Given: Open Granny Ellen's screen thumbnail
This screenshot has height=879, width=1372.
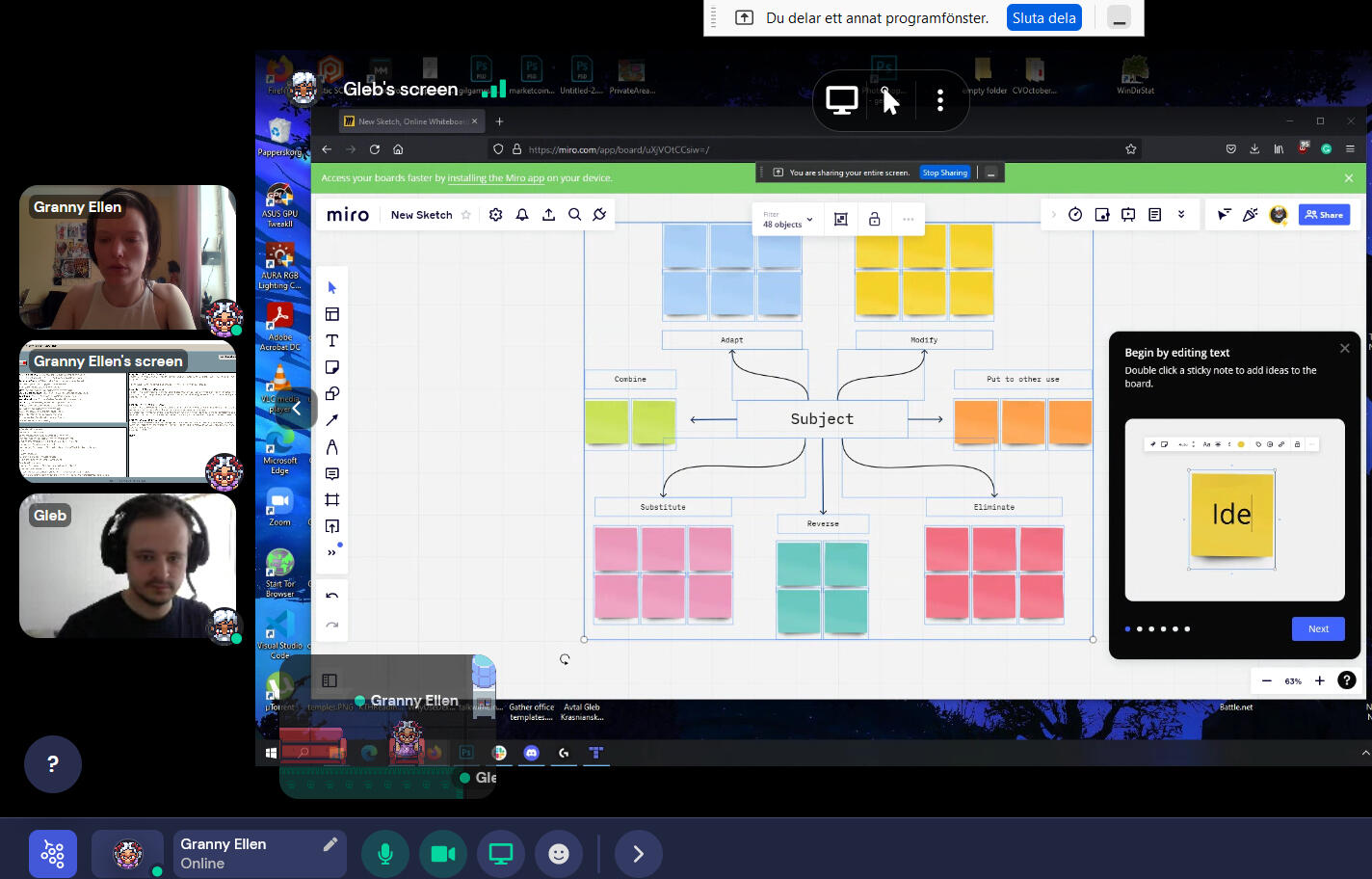Looking at the screenshot, I should click(127, 413).
